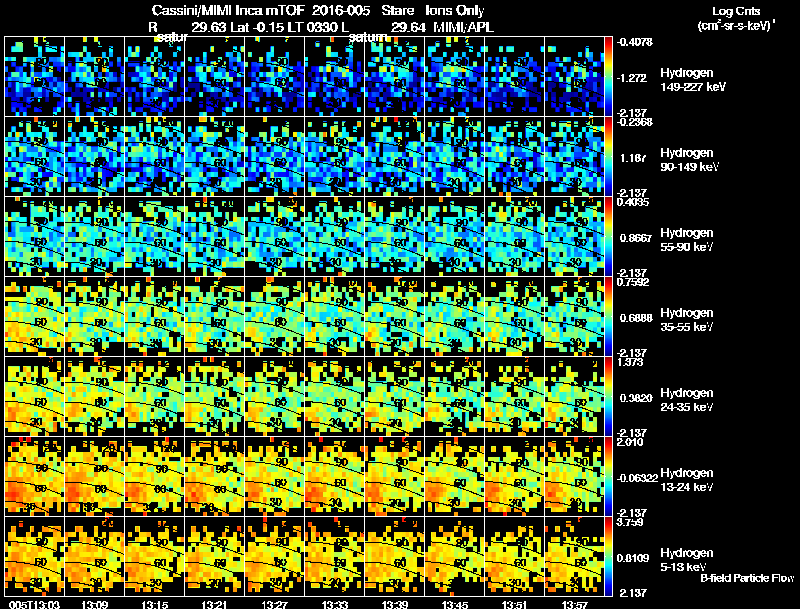This screenshot has height=609, width=800.
Task: Click the 'Ions Only' text in the title
Action: pos(455,11)
